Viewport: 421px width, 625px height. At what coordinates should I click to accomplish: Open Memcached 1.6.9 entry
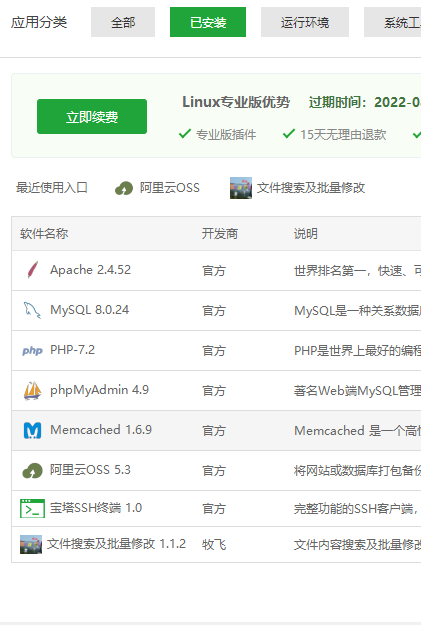tap(101, 430)
